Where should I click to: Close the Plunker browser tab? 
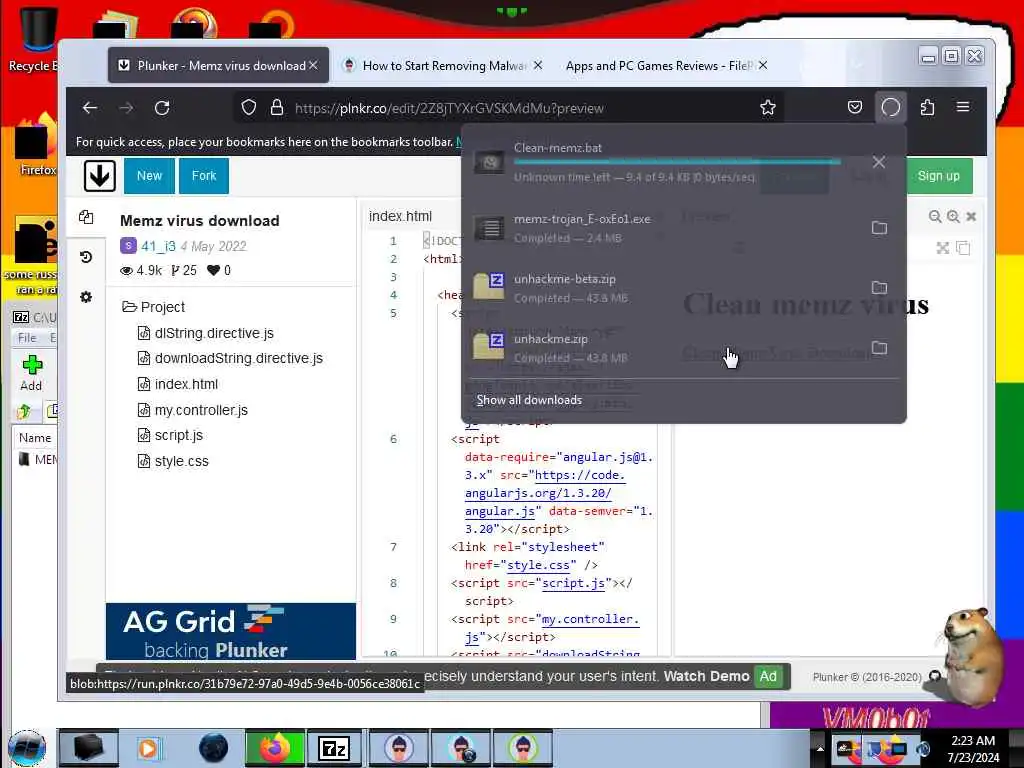[313, 65]
